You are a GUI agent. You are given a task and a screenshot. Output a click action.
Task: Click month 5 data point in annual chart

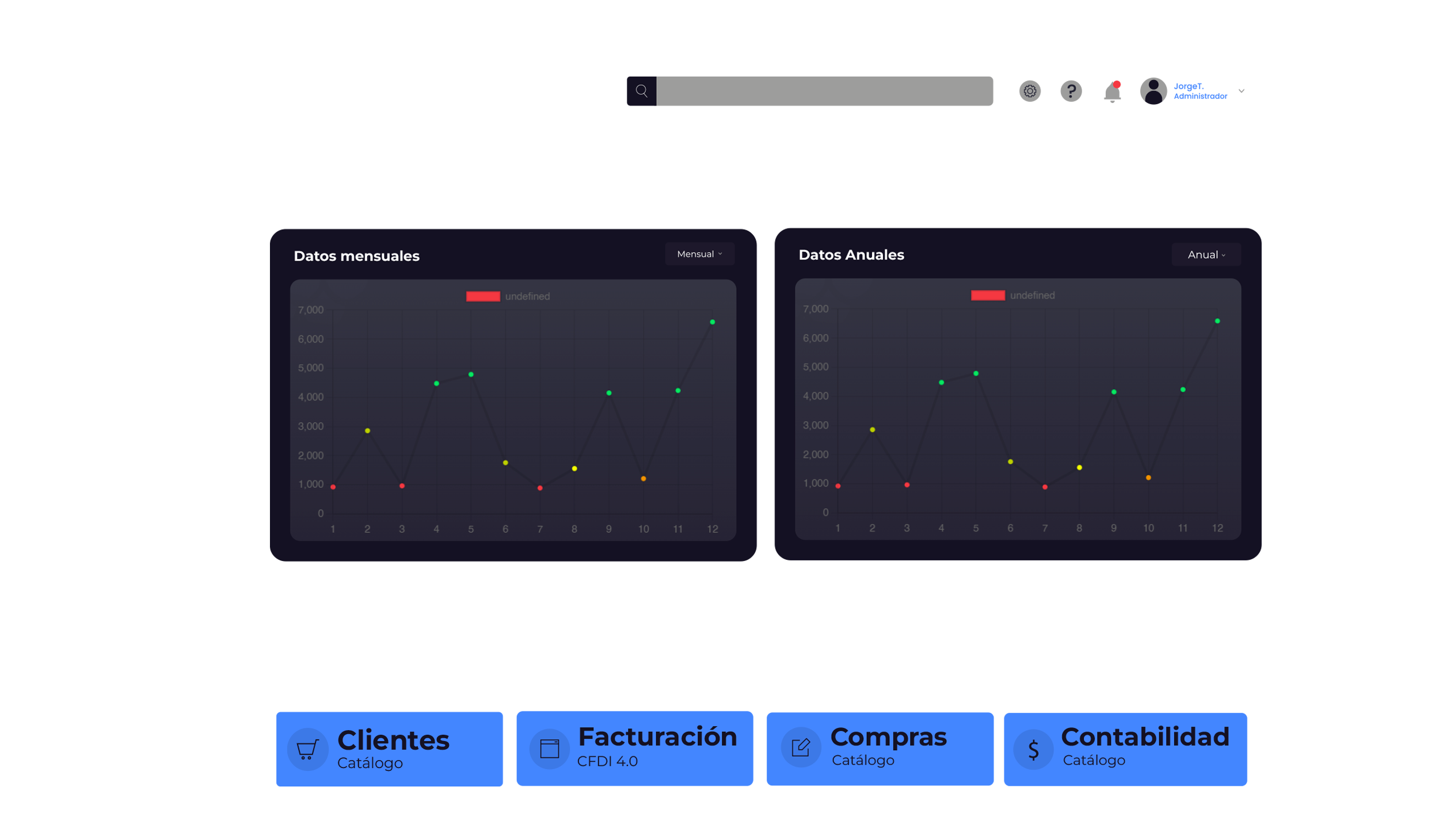pyautogui.click(x=976, y=373)
